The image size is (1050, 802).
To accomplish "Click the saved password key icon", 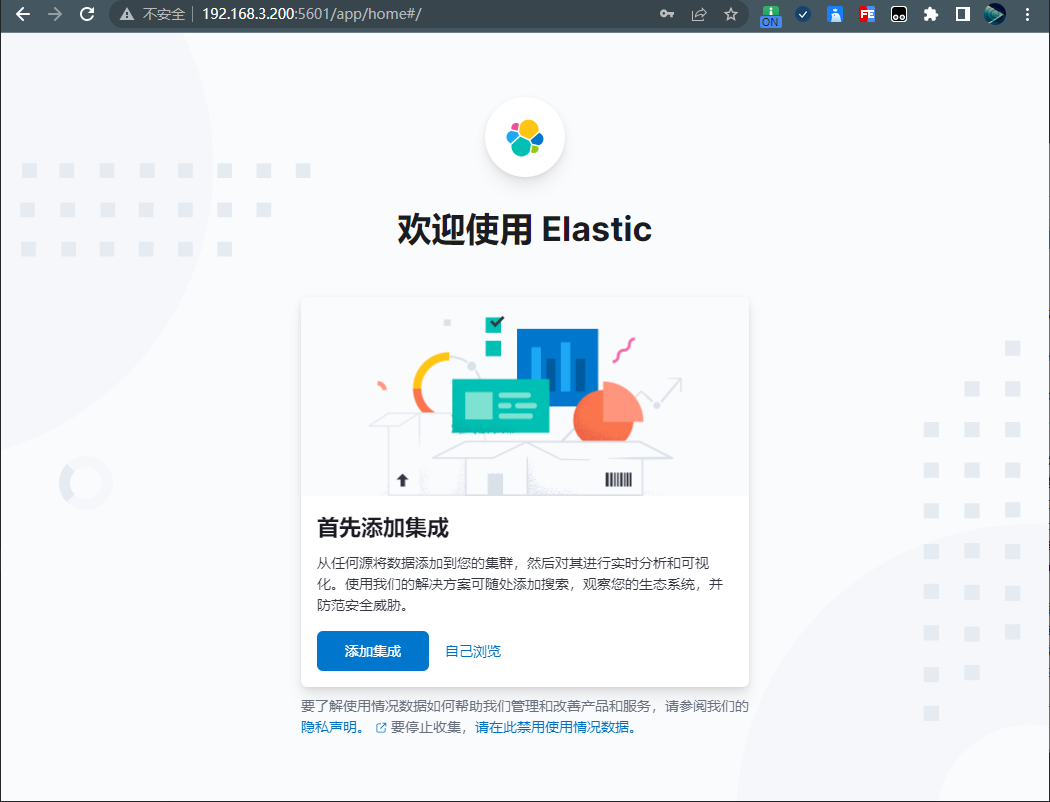I will (666, 15).
